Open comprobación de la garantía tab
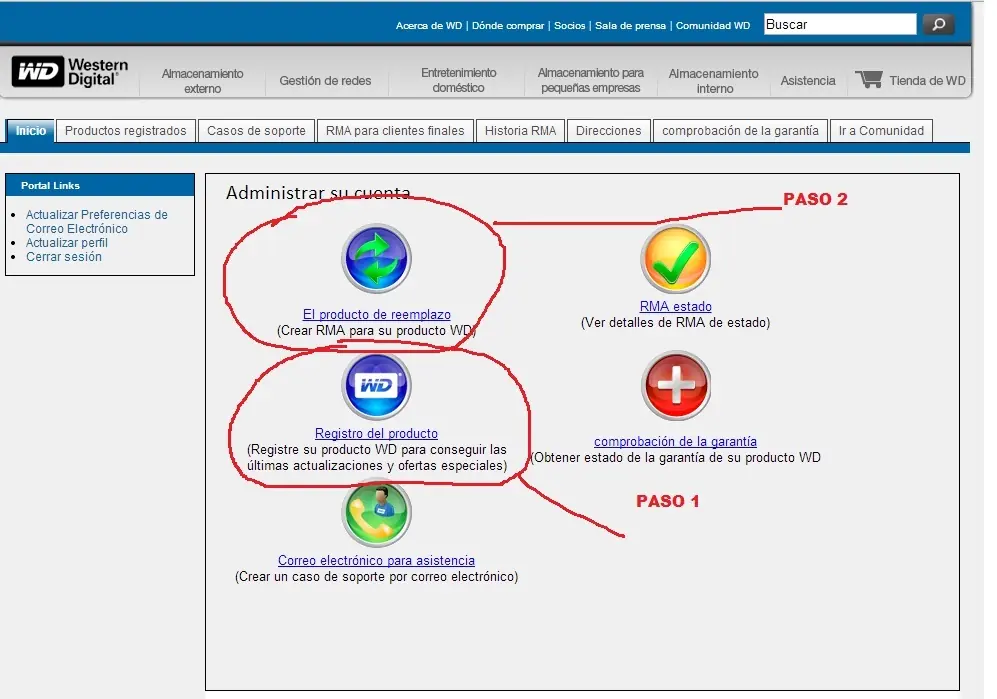 (x=740, y=130)
